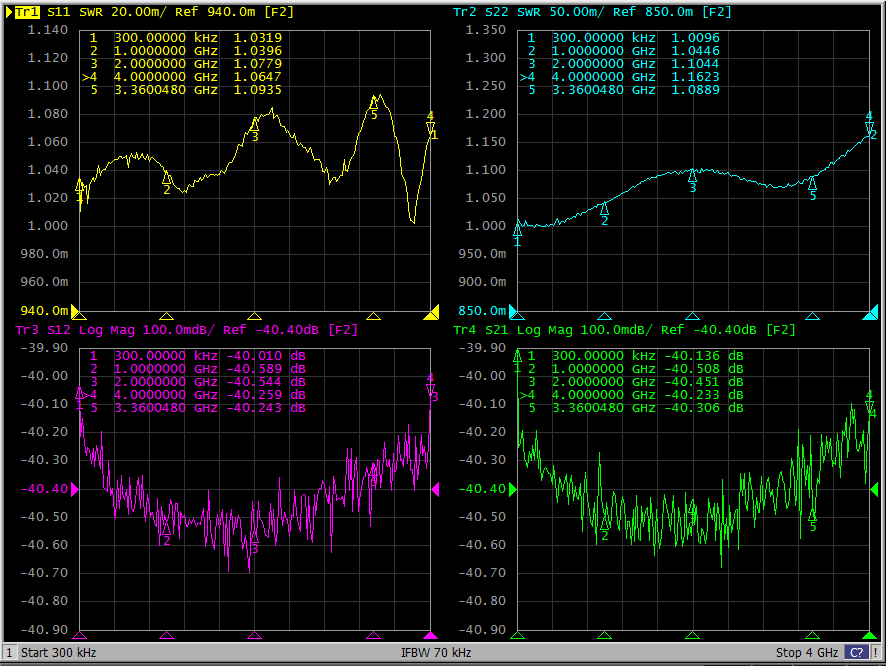Select the 3.3600480 GHz row in S22 marker table
The height and width of the screenshot is (666, 886).
point(624,90)
